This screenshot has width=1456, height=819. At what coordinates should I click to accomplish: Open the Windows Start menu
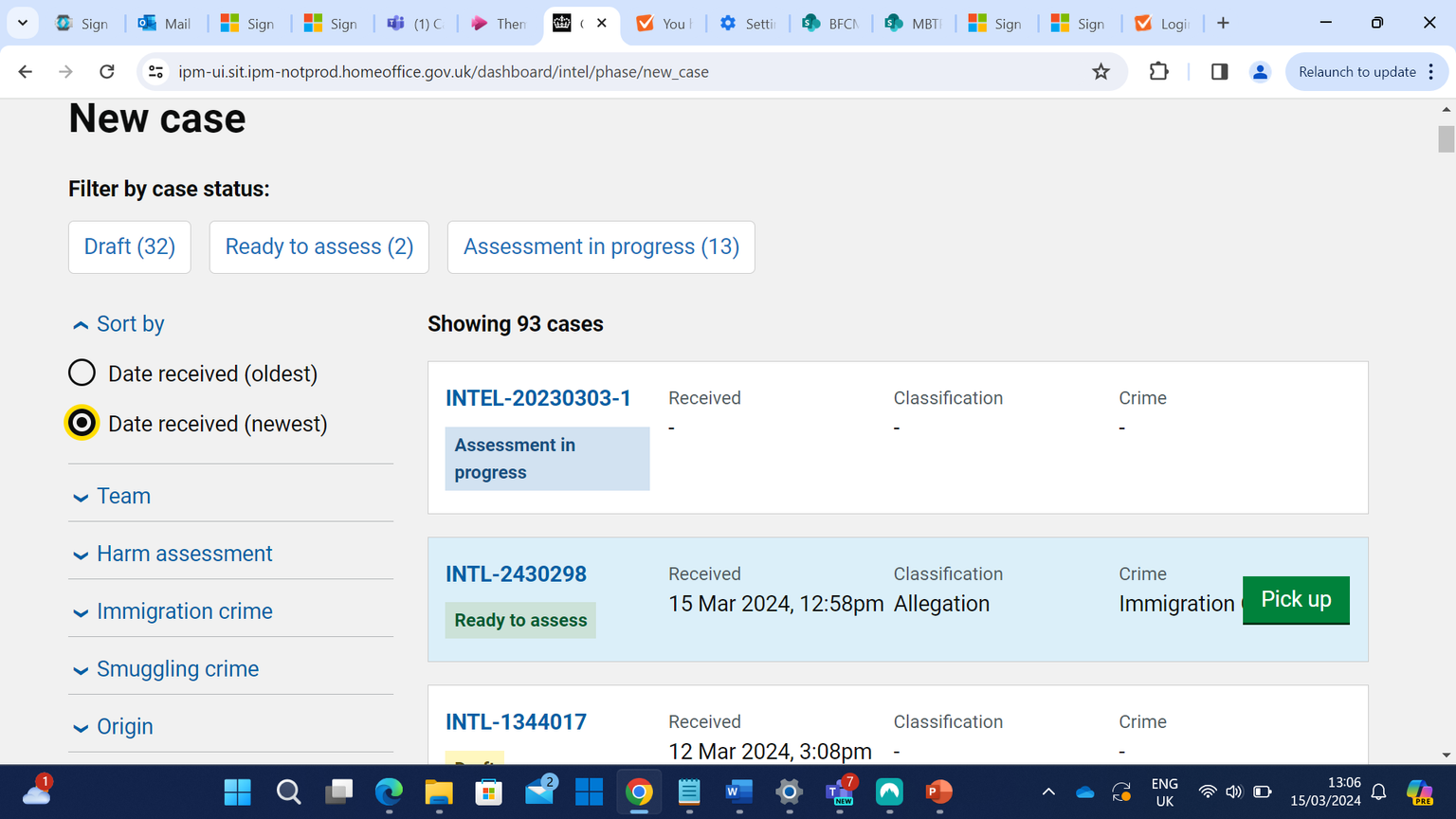[237, 792]
